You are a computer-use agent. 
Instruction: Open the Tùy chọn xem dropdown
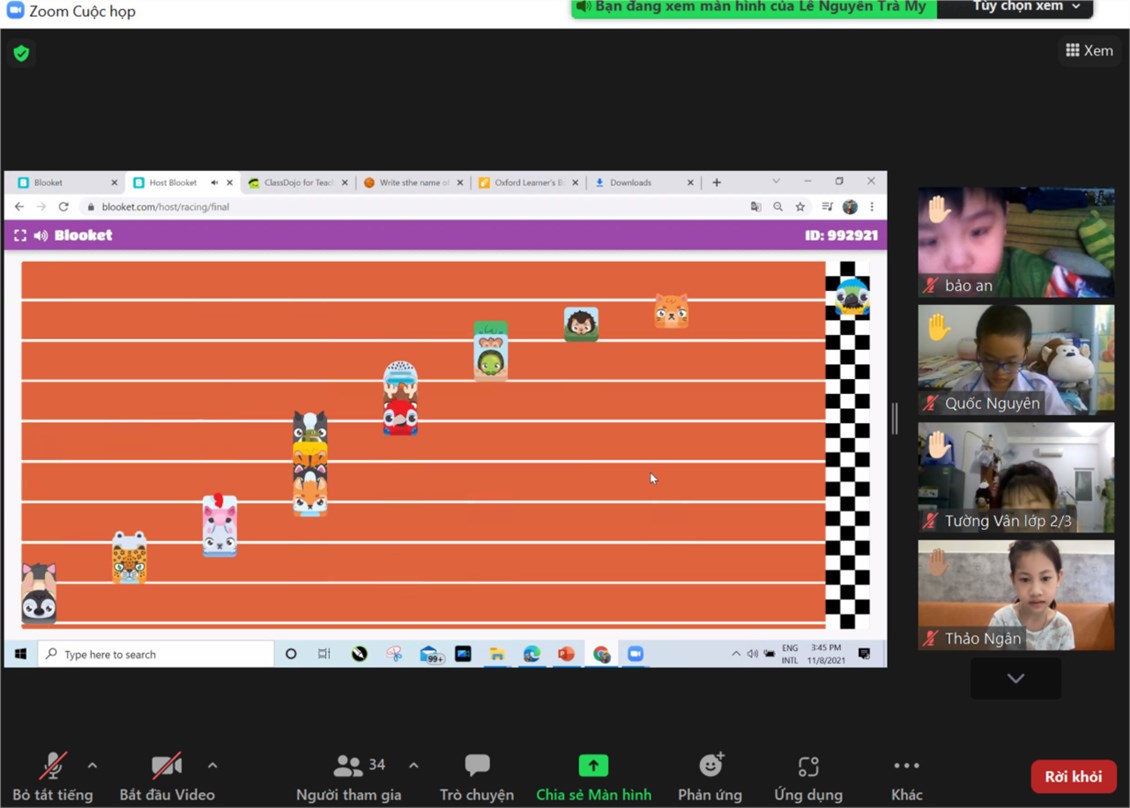pyautogui.click(x=1026, y=8)
